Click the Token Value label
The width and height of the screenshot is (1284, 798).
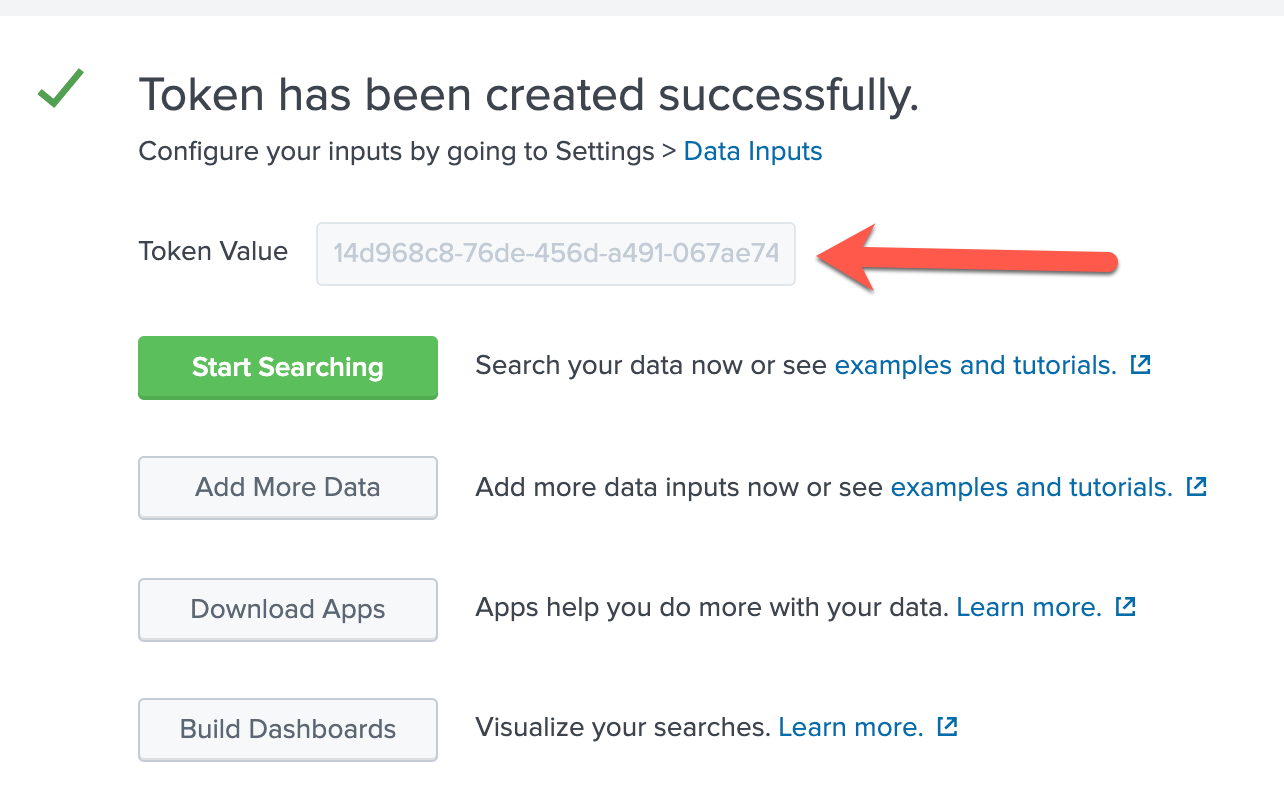[213, 251]
